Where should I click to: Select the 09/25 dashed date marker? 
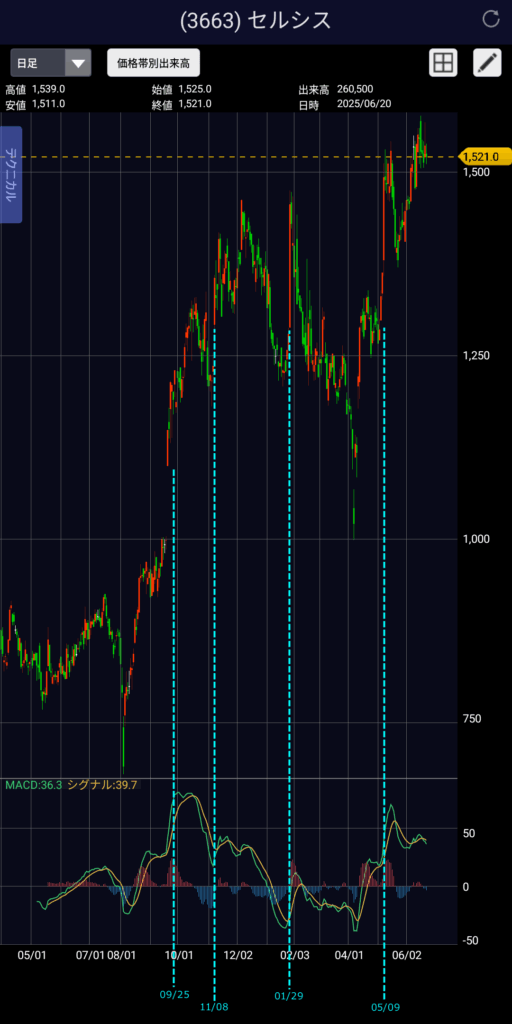click(174, 995)
